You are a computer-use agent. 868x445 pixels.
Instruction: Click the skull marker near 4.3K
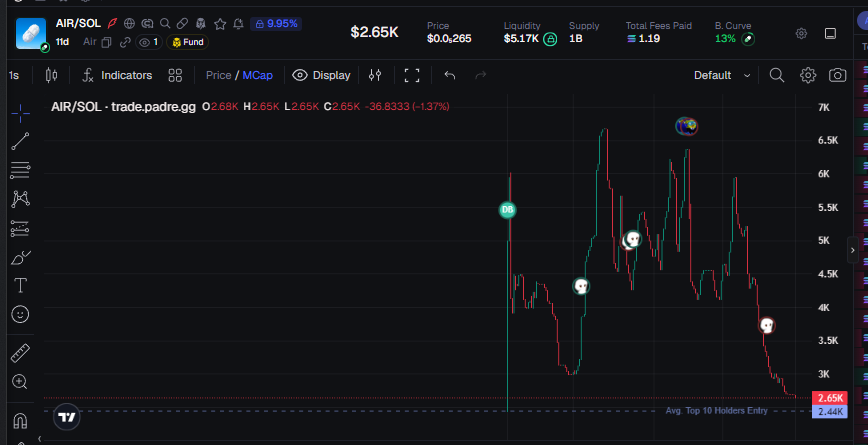[581, 286]
